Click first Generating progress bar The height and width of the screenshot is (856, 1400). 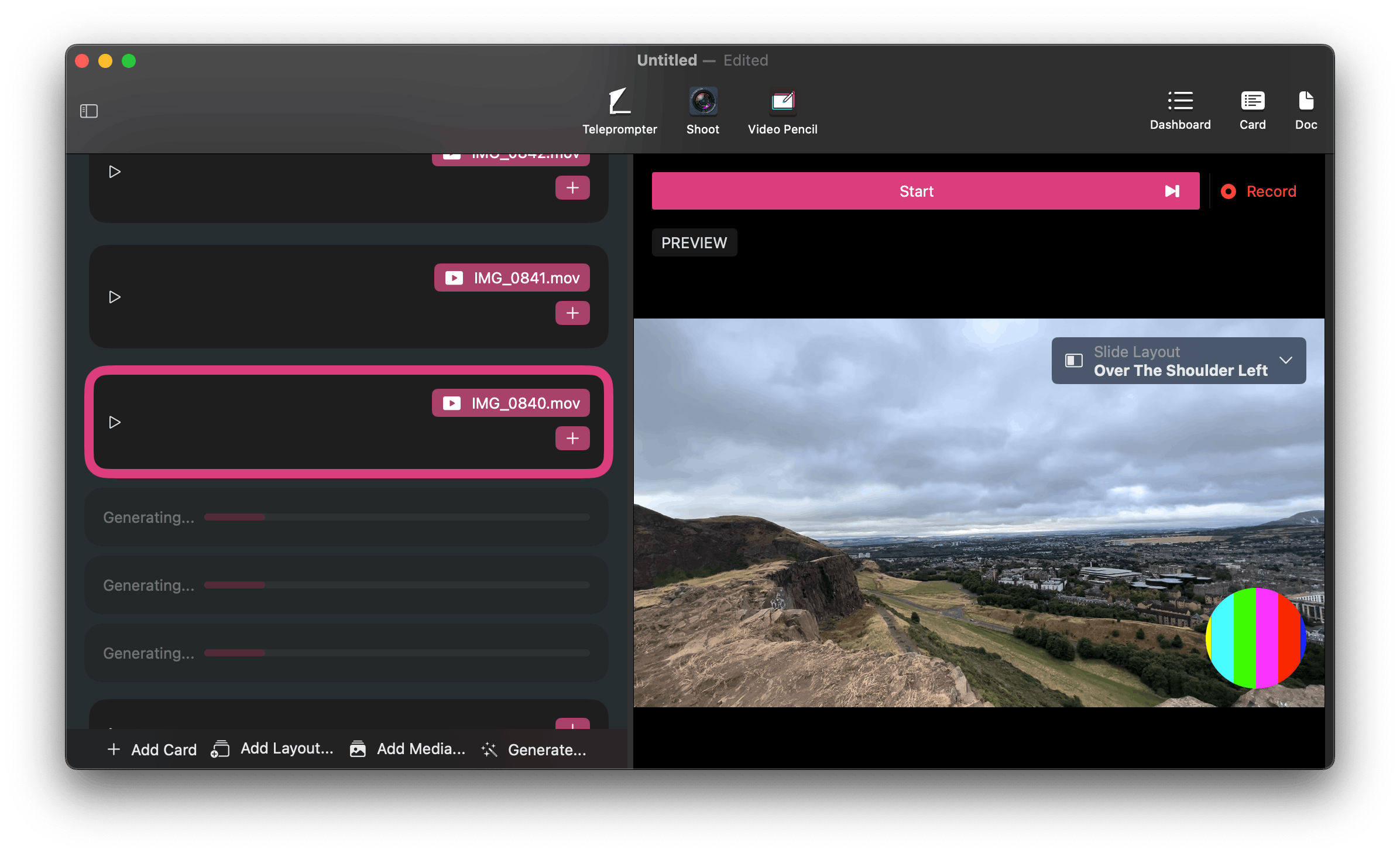pos(396,517)
